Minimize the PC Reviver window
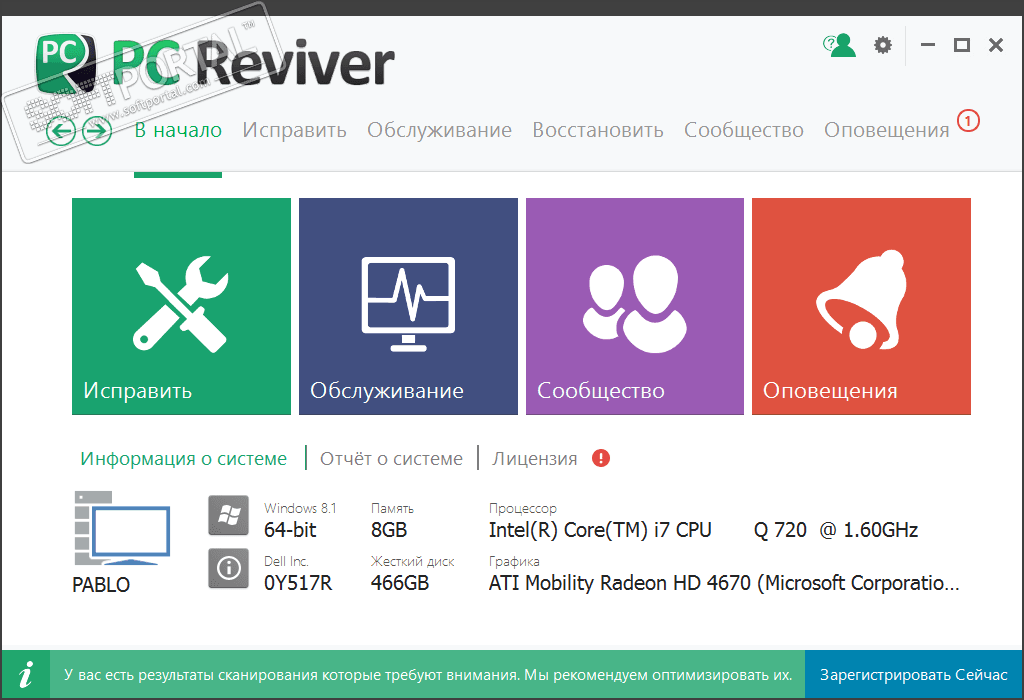1024x700 pixels. click(928, 45)
